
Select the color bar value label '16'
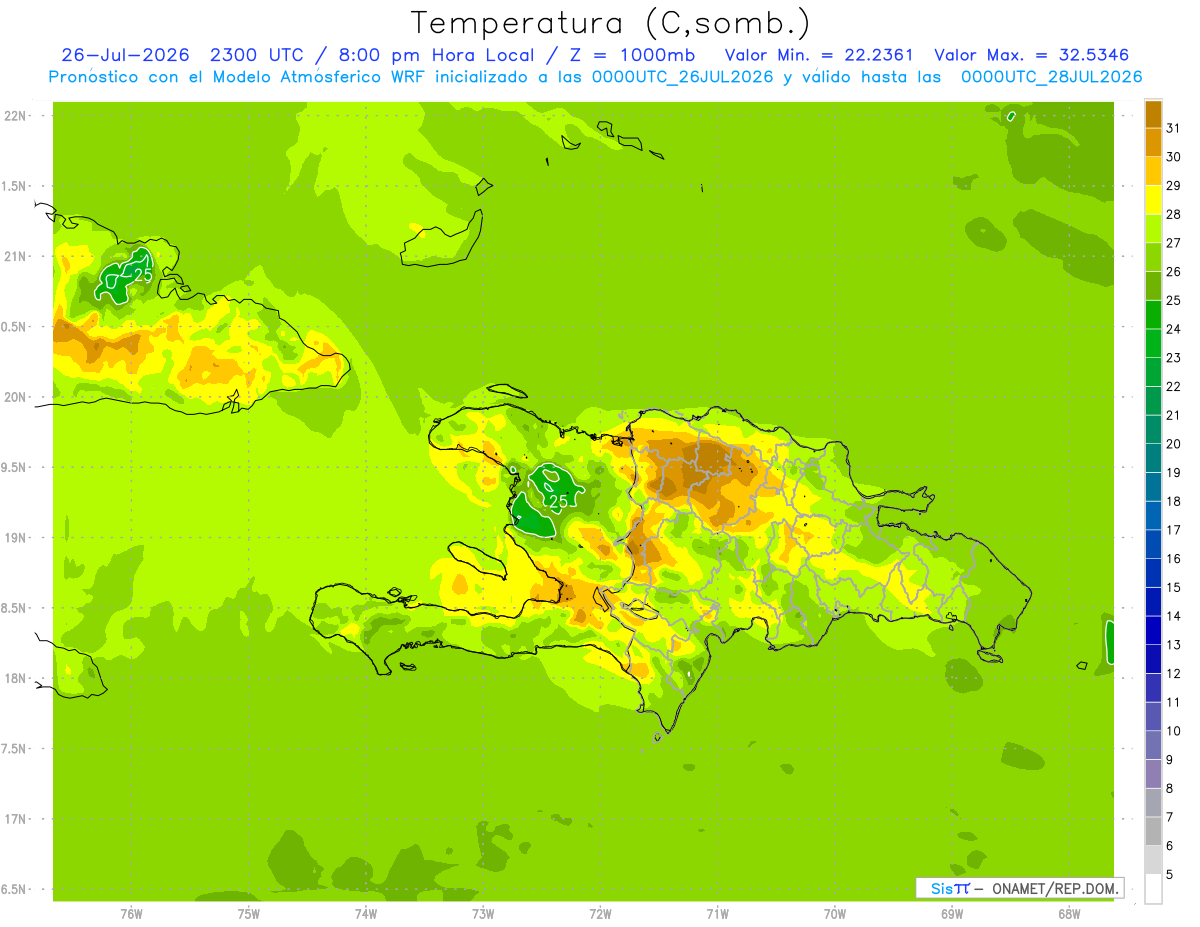[x=1173, y=558]
